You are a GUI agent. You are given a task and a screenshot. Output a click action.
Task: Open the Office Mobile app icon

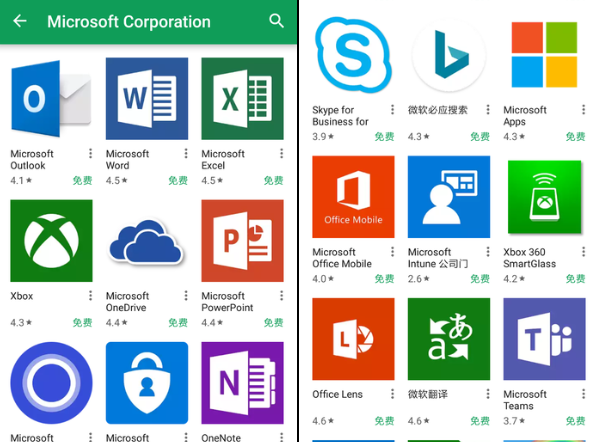353,197
